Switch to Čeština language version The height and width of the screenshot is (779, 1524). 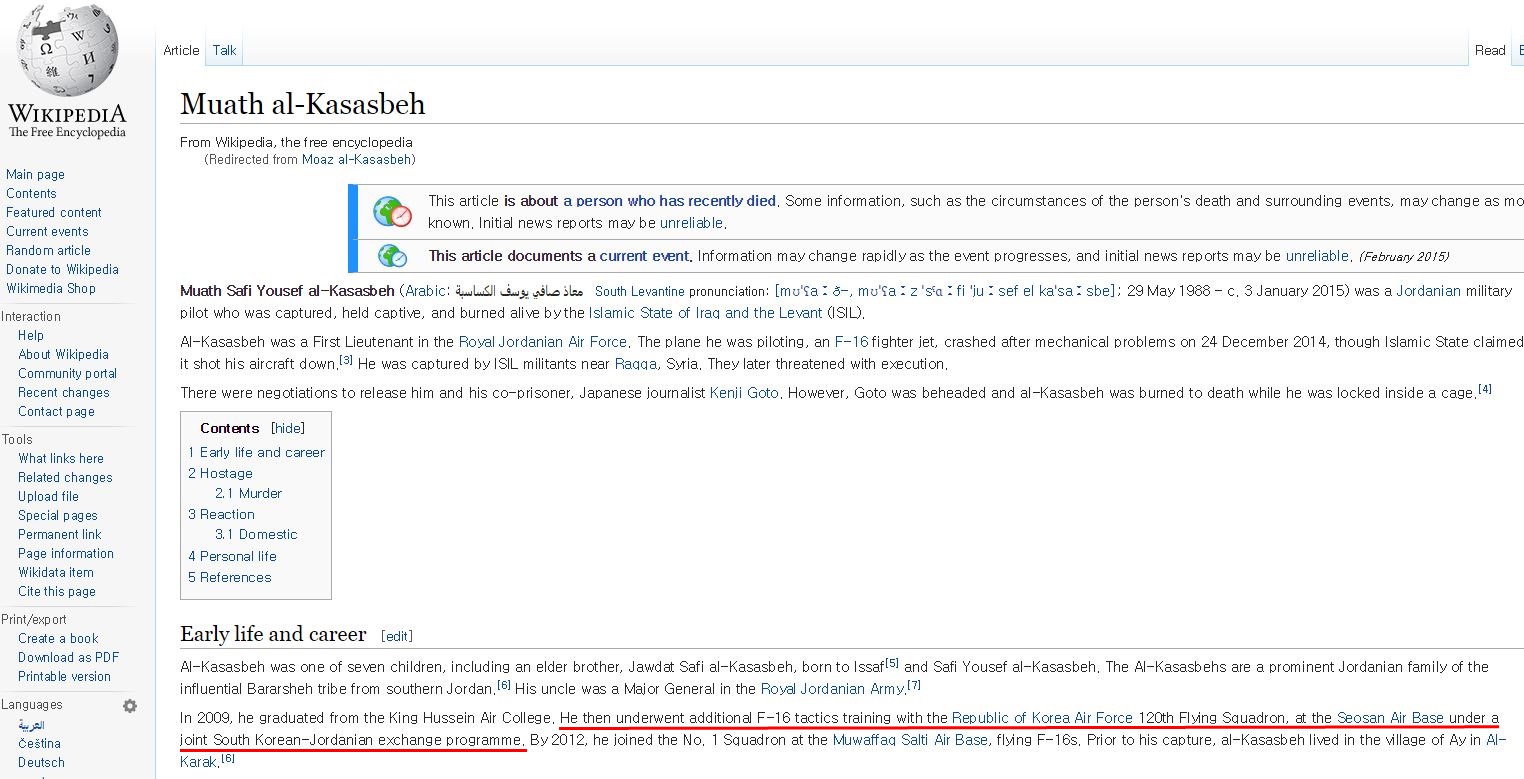[x=39, y=743]
